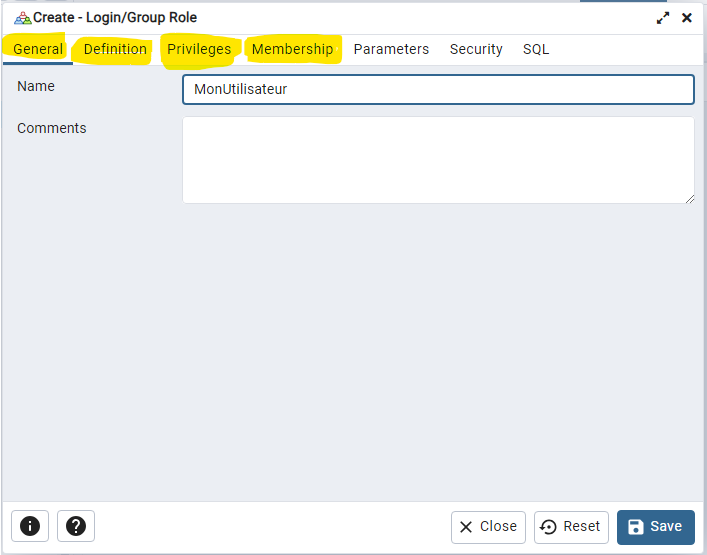
Task: Open the Definition tab
Action: tap(115, 49)
